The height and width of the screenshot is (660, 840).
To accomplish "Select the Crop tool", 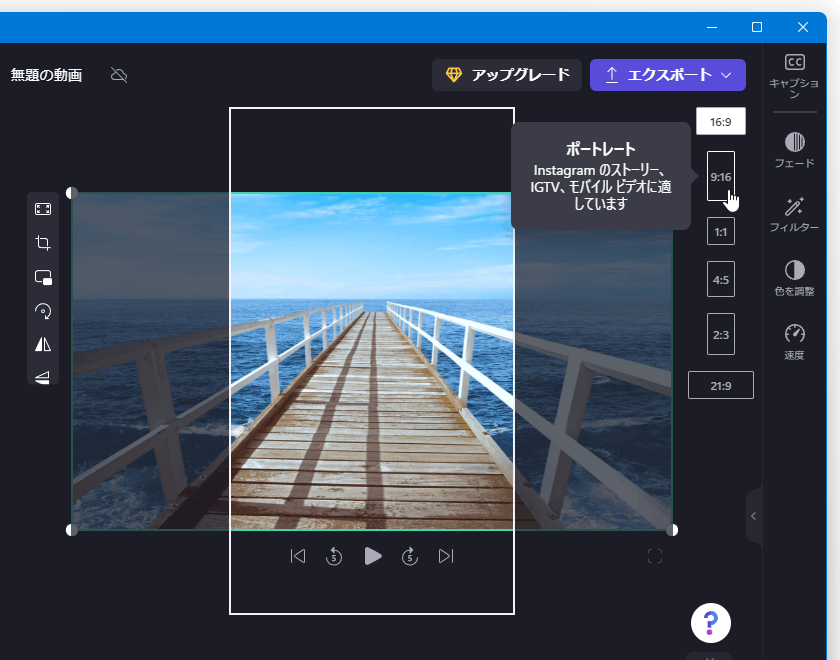I will [43, 243].
